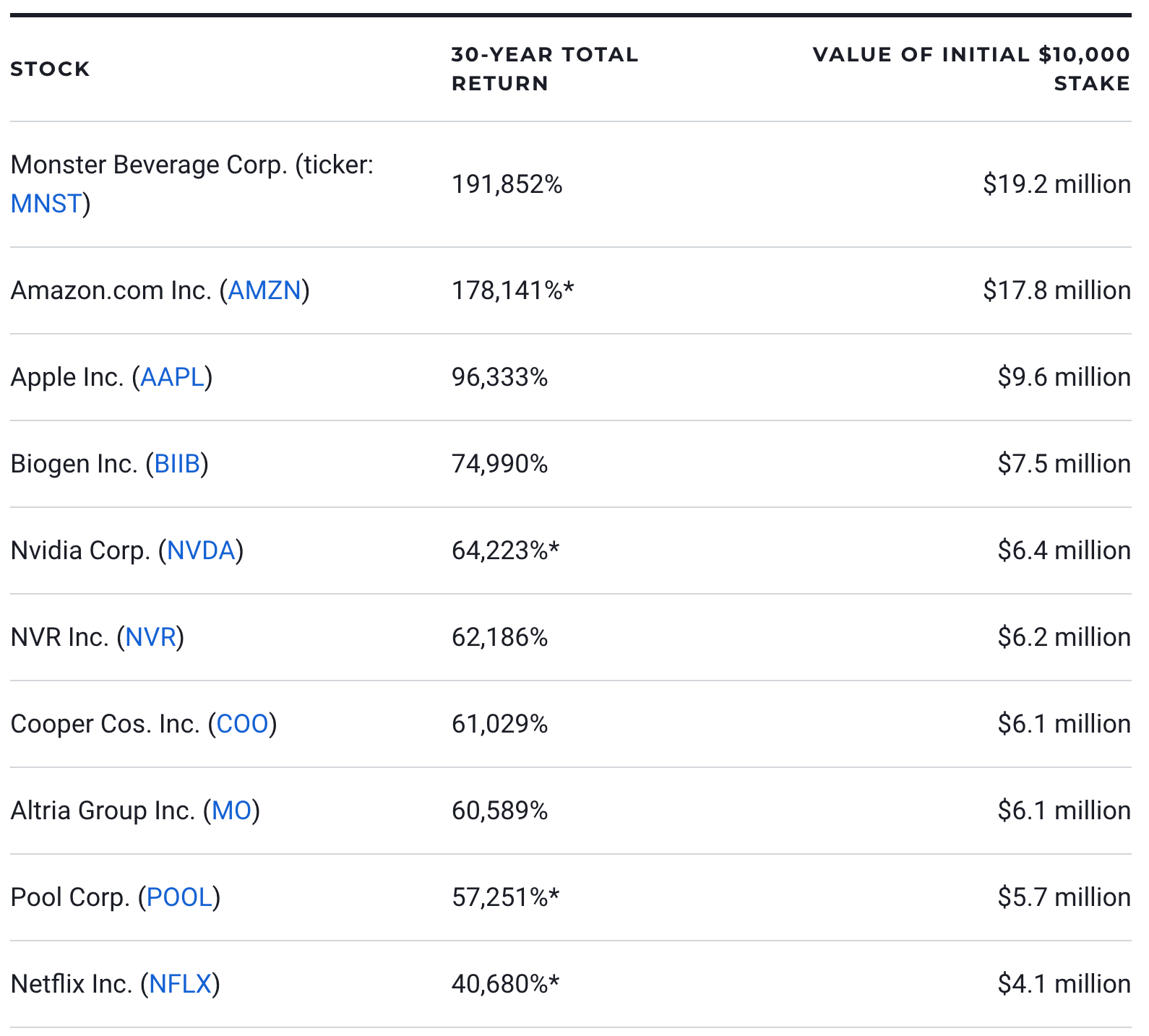Viewport: 1149px width, 1036px height.
Task: Select the $17.8 million stake value
Action: pyautogui.click(x=1057, y=290)
